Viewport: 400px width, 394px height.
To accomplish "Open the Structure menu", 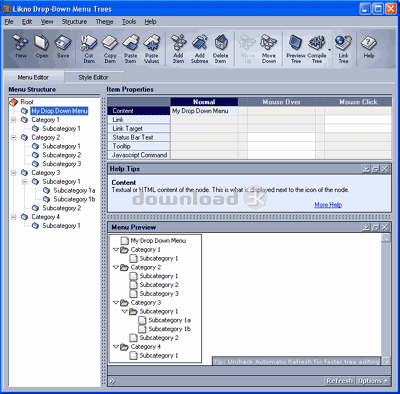I will [x=74, y=22].
